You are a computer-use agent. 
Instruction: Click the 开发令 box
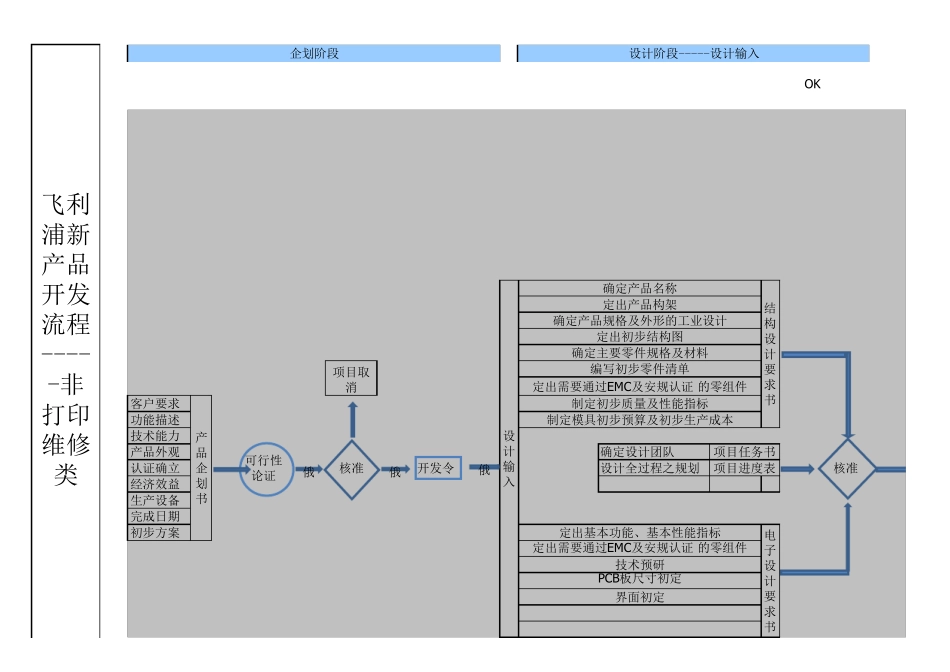pos(438,468)
